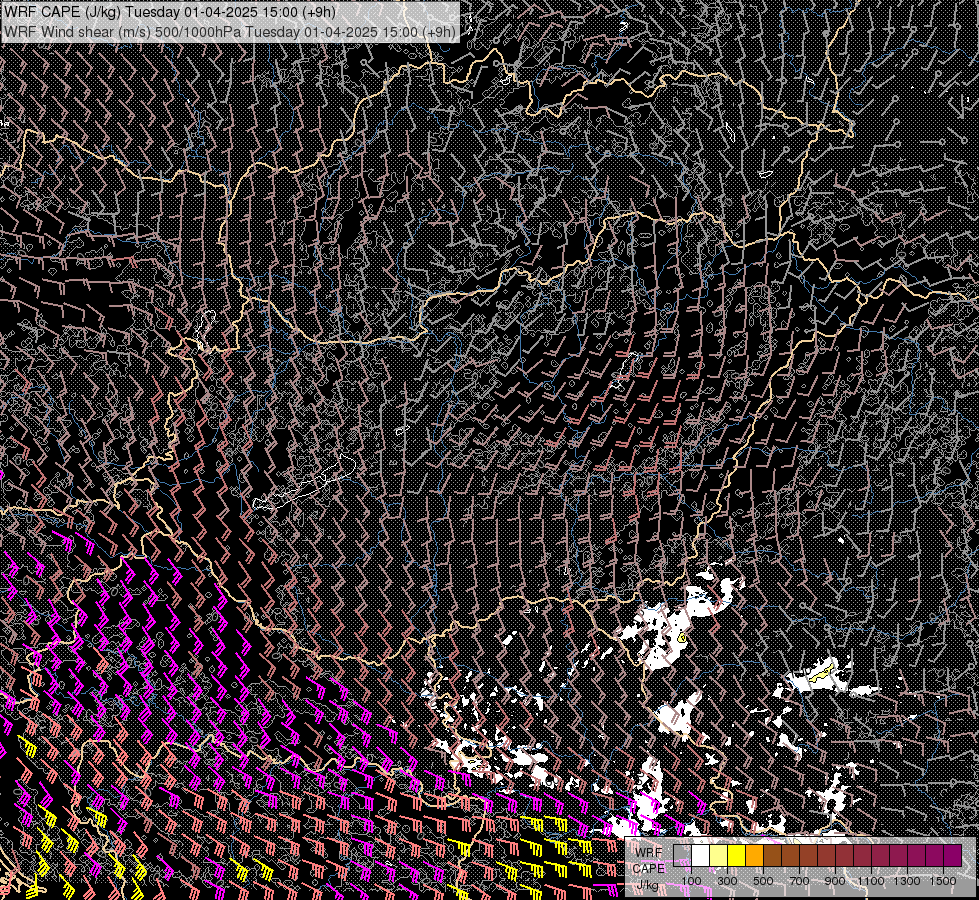
Task: Click the CAPE label in the legend
Action: (649, 868)
